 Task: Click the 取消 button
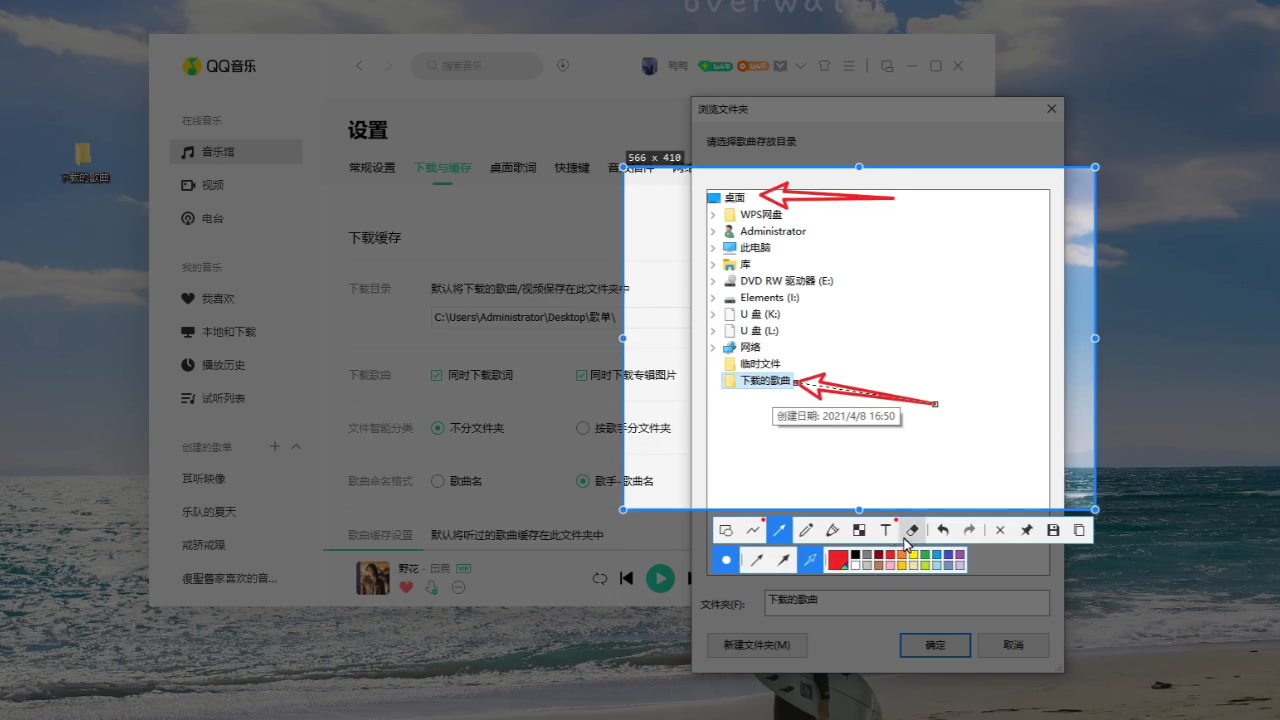[1013, 645]
